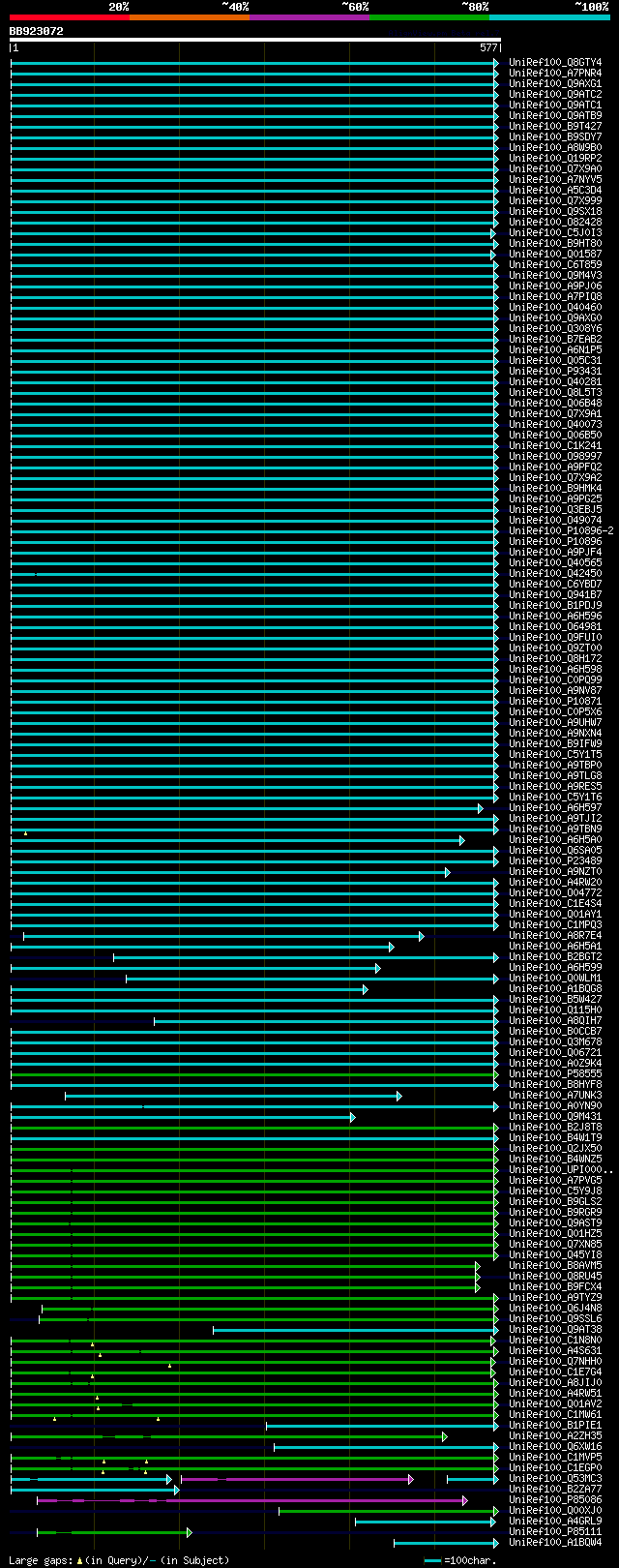
Task: Select the UniRef100_Q53MC3 label
Action: pos(555,1479)
